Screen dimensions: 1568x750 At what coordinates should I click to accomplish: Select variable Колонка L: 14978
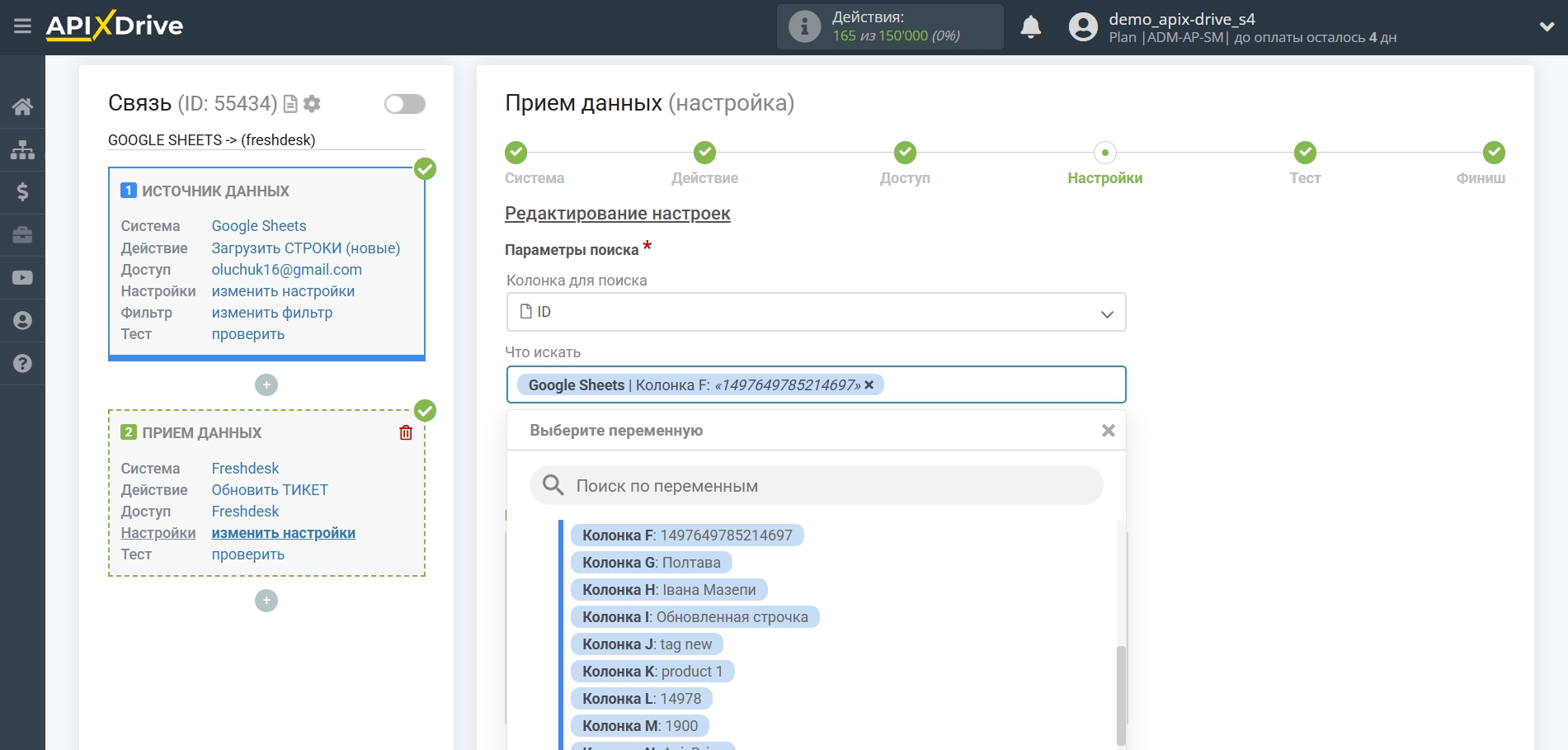click(x=642, y=699)
